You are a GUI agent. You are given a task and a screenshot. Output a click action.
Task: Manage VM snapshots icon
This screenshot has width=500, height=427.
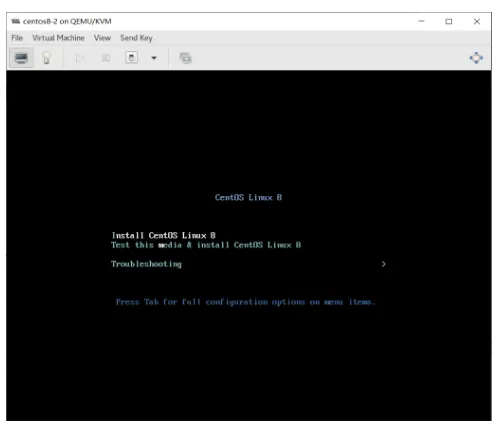tap(186, 58)
